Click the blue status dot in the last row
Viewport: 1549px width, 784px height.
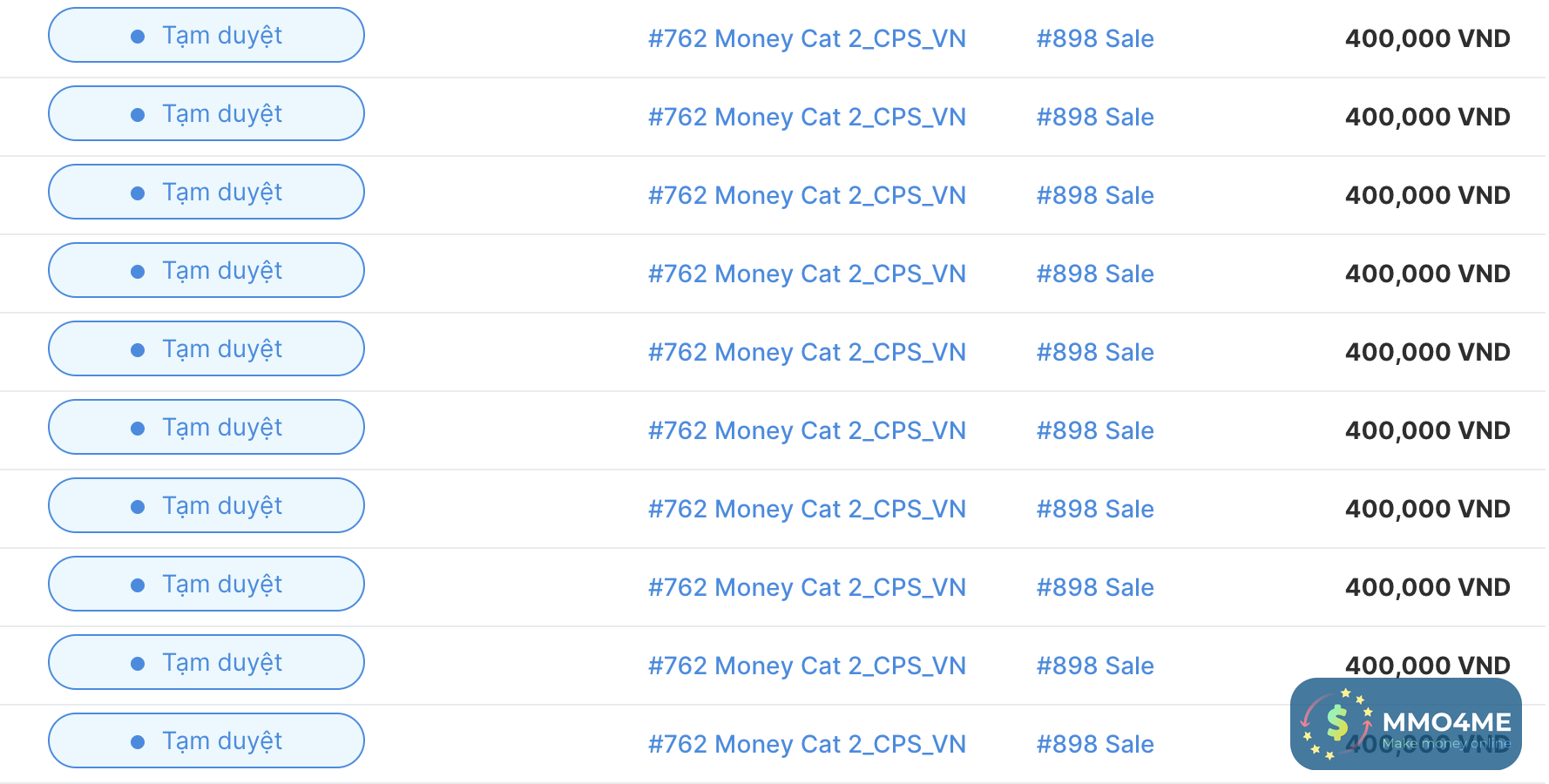[x=138, y=742]
